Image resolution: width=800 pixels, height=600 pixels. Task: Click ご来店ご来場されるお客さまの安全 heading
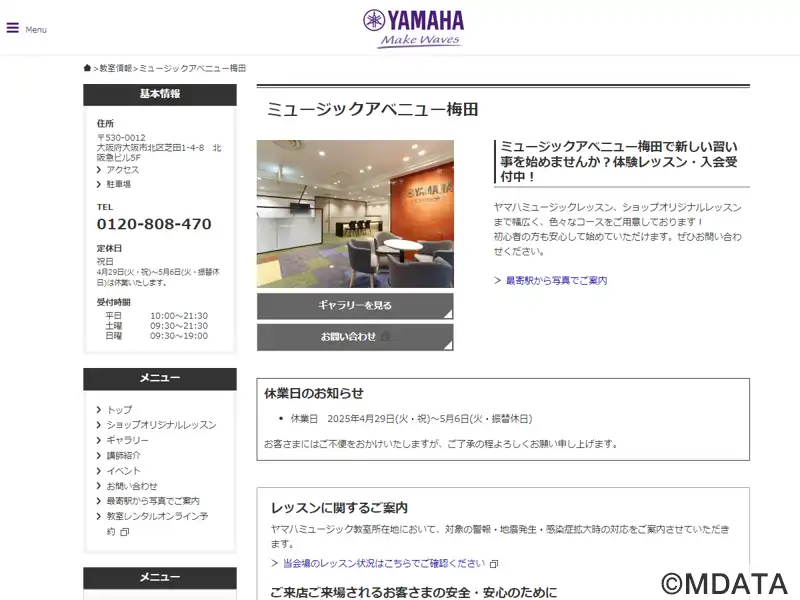pyautogui.click(x=413, y=592)
